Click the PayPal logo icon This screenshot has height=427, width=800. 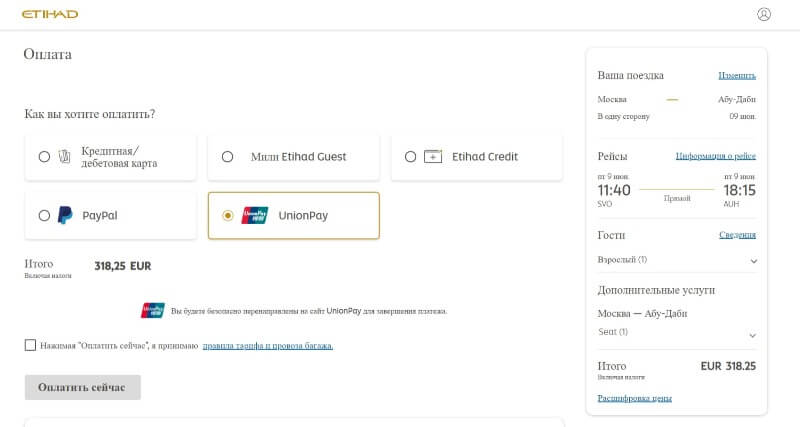point(65,215)
